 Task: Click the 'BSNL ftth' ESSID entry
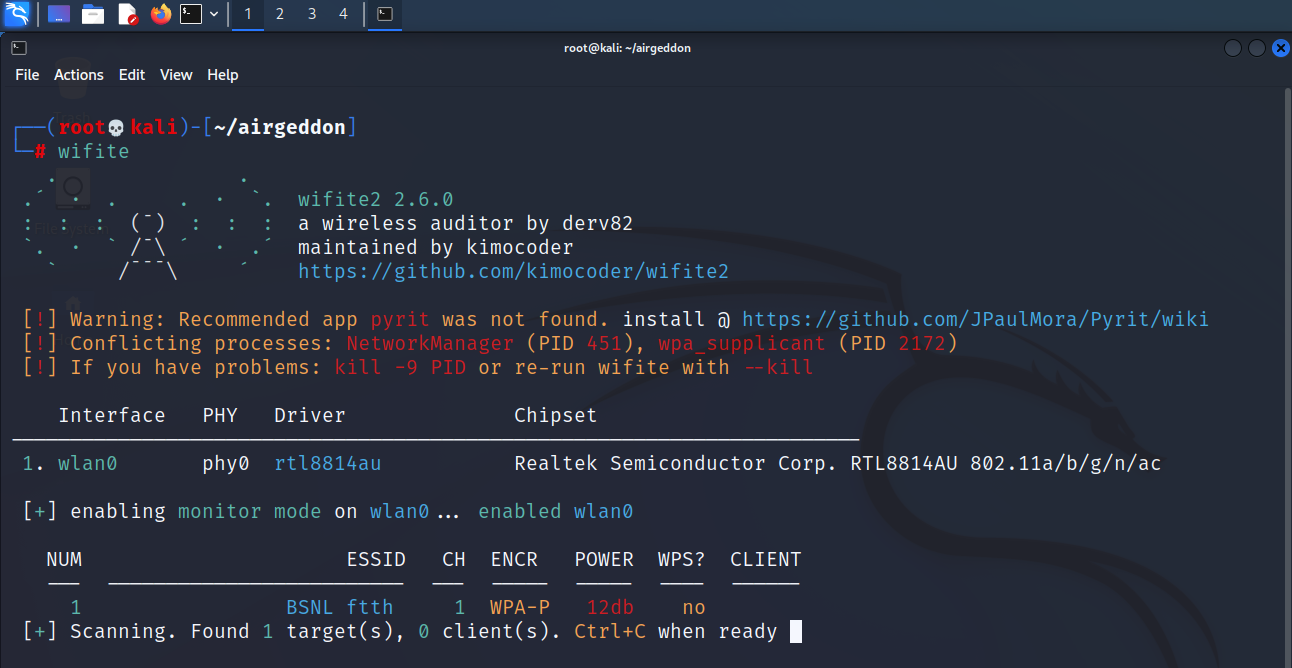[x=340, y=607]
